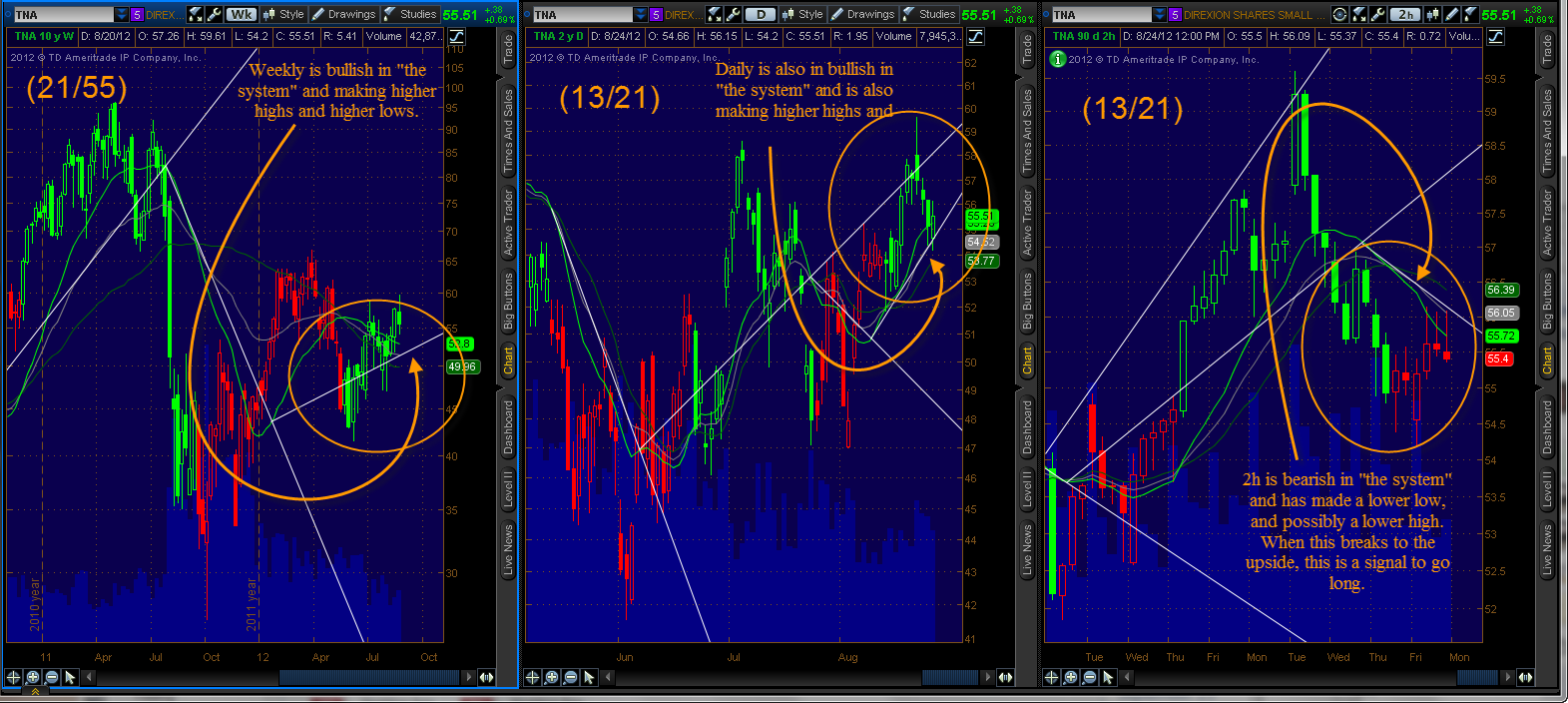Open Style menu on weekly chart

283,14
